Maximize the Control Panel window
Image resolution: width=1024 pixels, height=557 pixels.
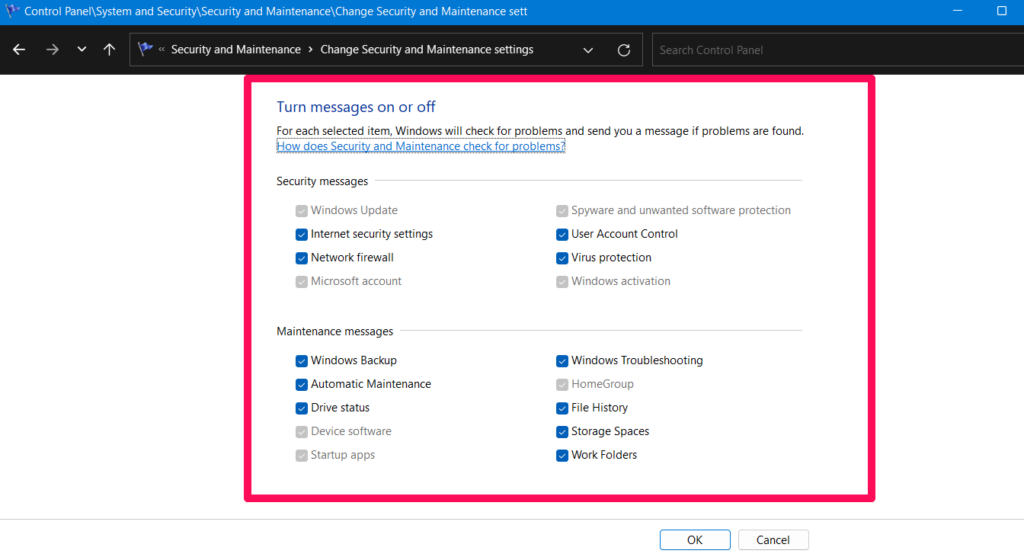click(1001, 12)
